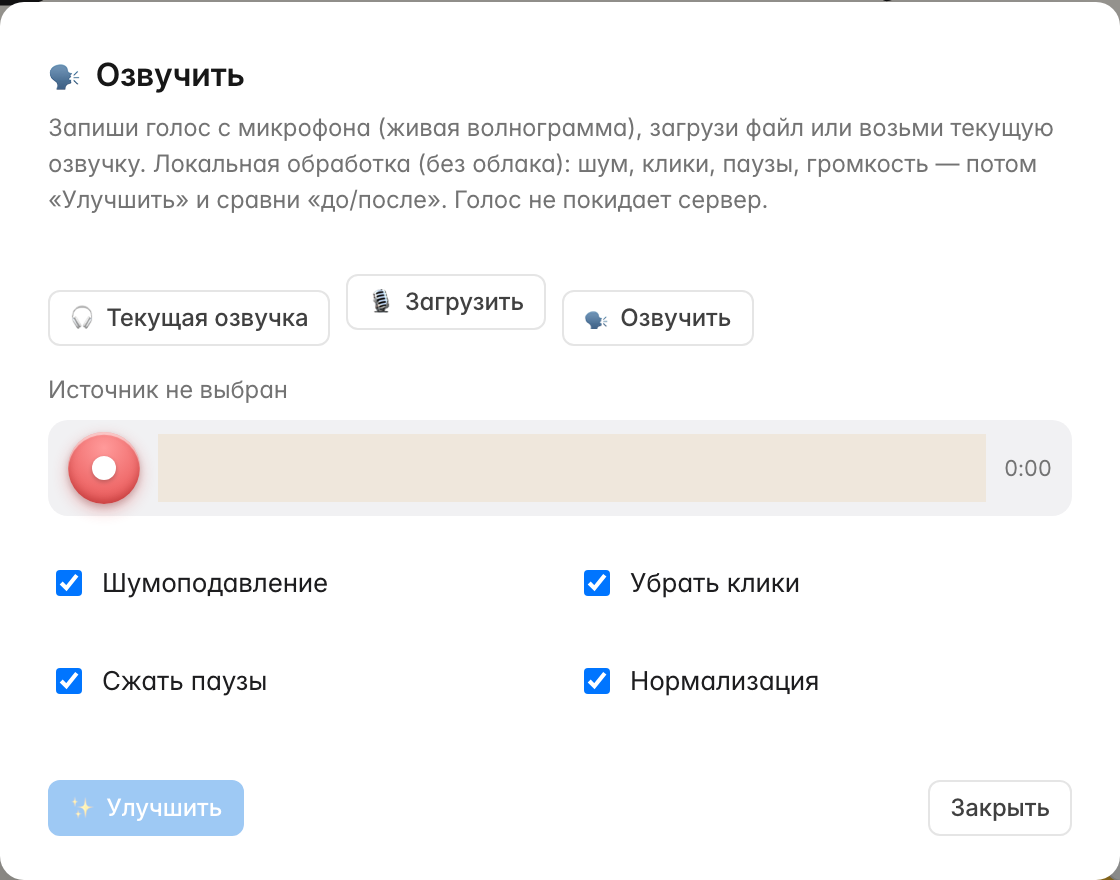Image resolution: width=1120 pixels, height=880 pixels.
Task: Close the dialog with Закрыть
Action: click(999, 808)
